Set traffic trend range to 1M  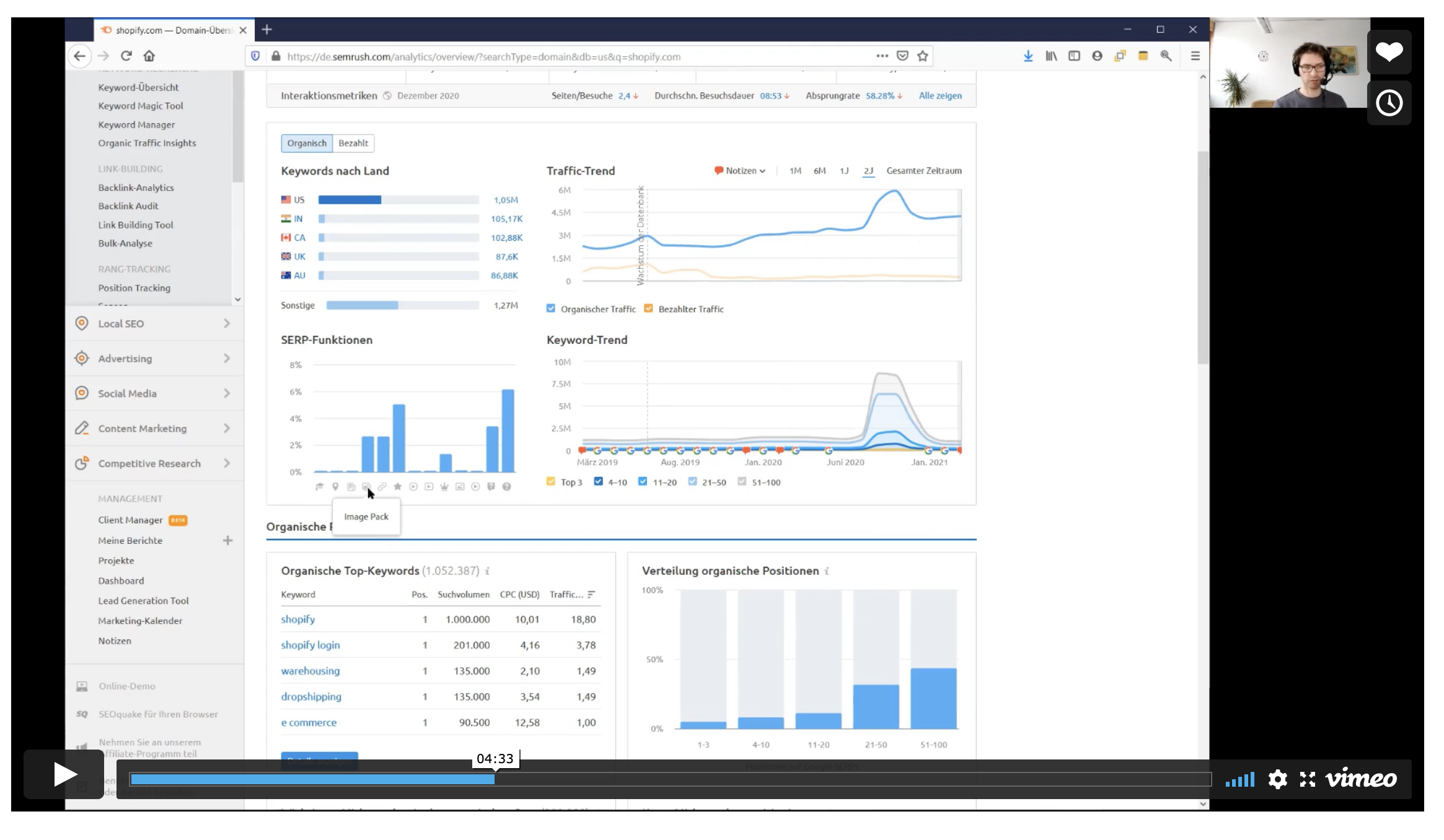795,171
